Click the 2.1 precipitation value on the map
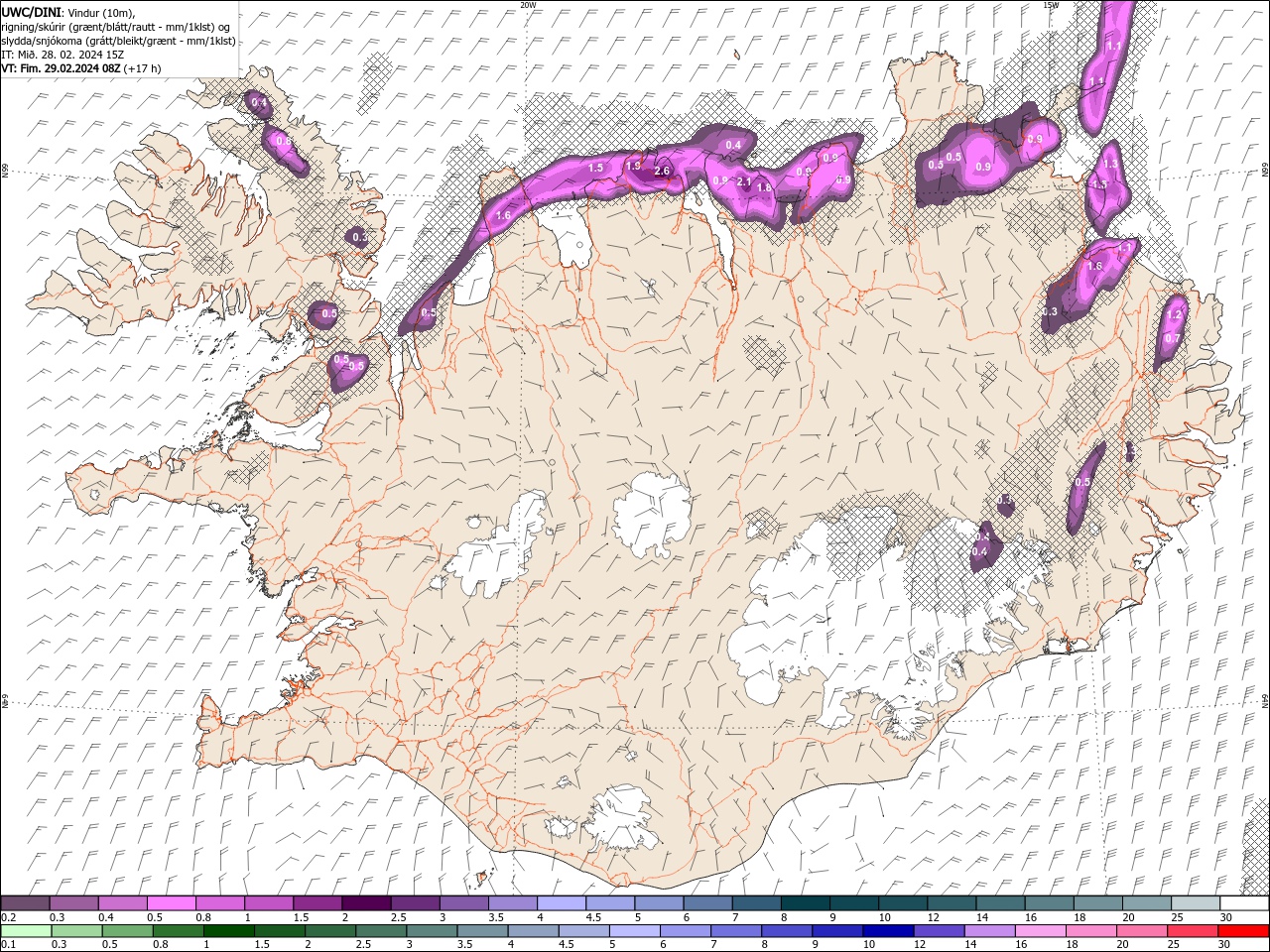Image resolution: width=1270 pixels, height=952 pixels. pyautogui.click(x=744, y=181)
